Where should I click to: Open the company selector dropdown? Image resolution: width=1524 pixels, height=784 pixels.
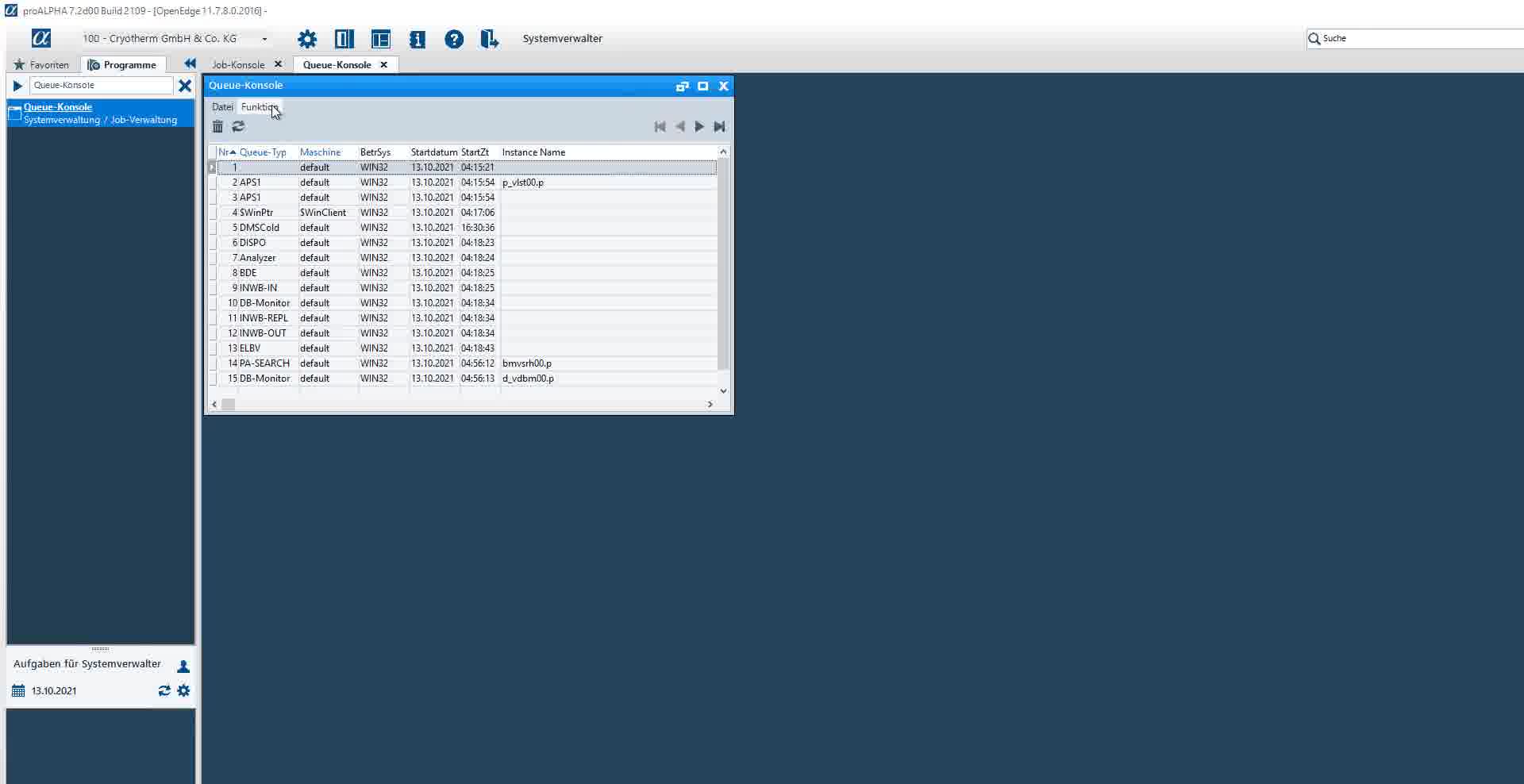tap(264, 38)
